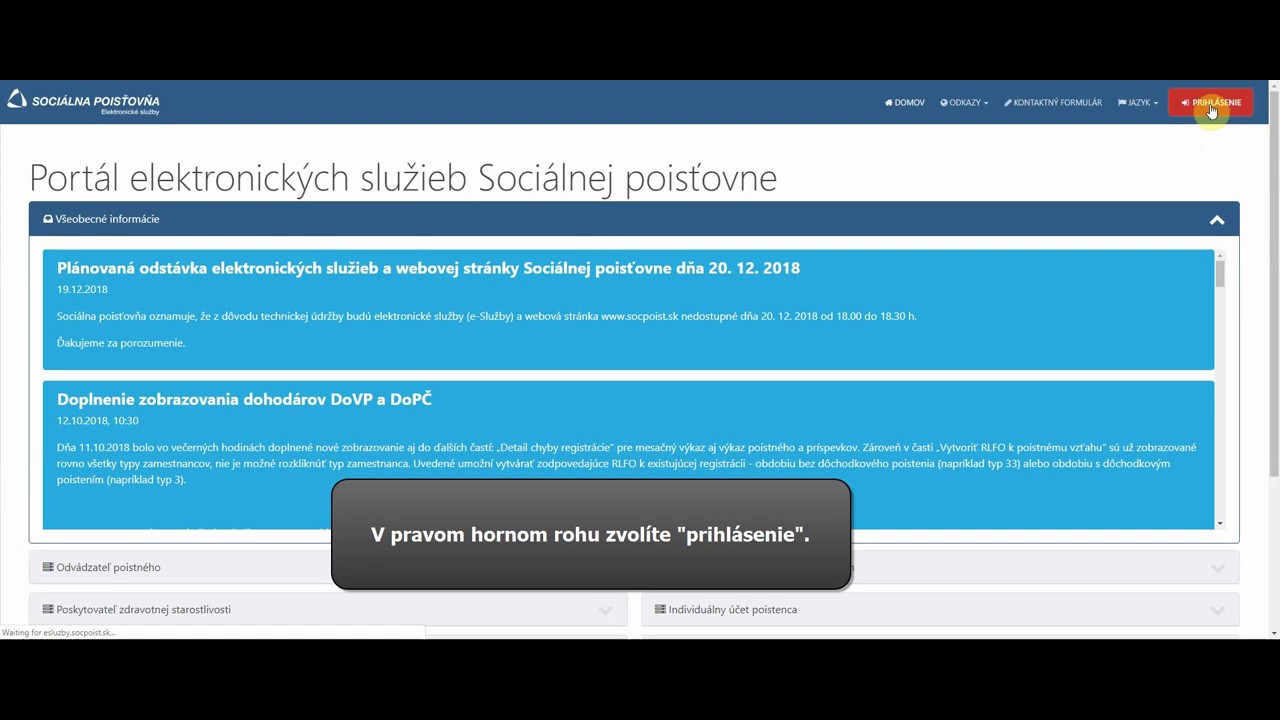Open KONTAKTNÝ FORMULÁR link
Screen dimensions: 1280x720
click(1053, 102)
